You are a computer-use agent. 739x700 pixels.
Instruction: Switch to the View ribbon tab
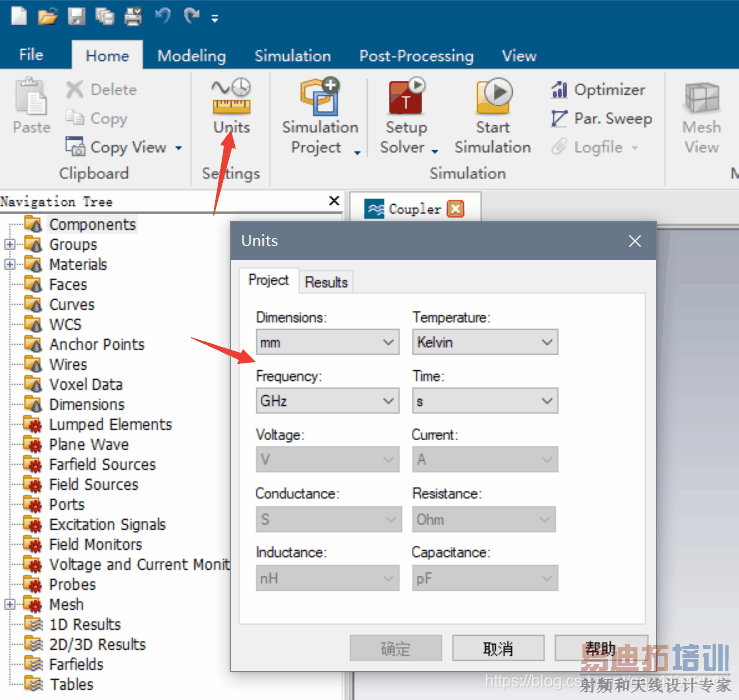click(519, 56)
